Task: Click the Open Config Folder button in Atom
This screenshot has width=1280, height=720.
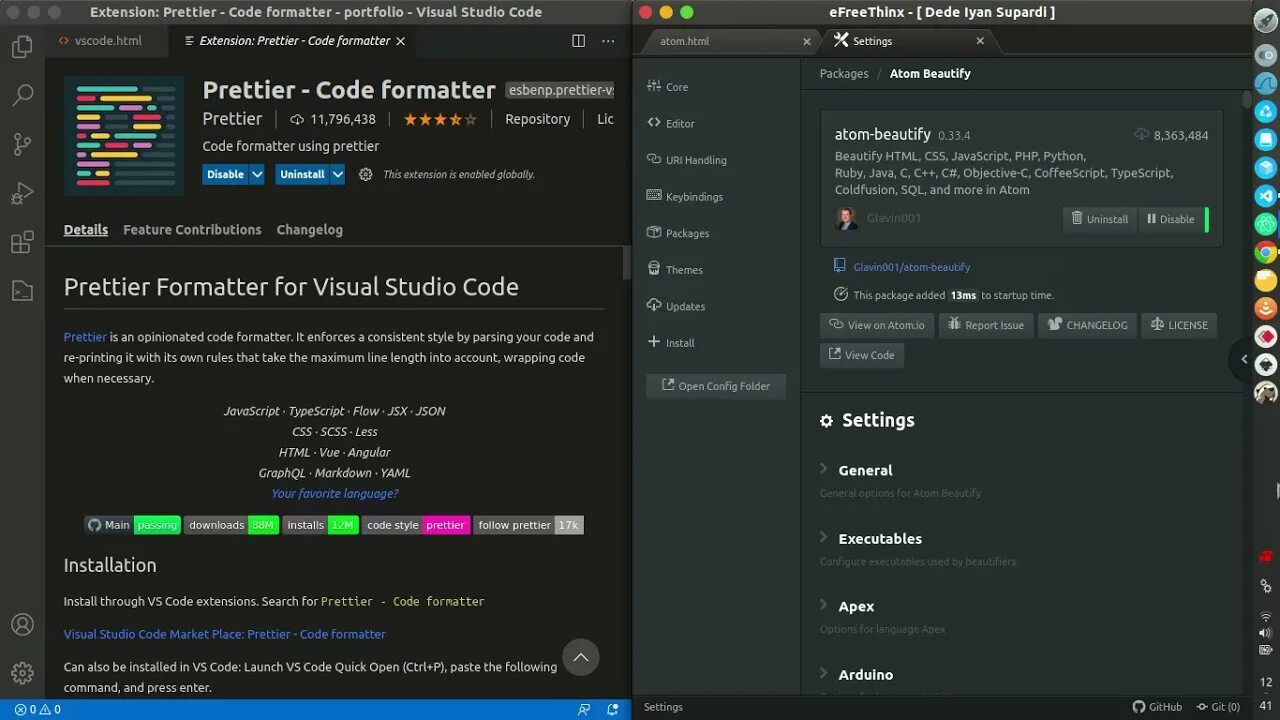Action: coord(716,386)
